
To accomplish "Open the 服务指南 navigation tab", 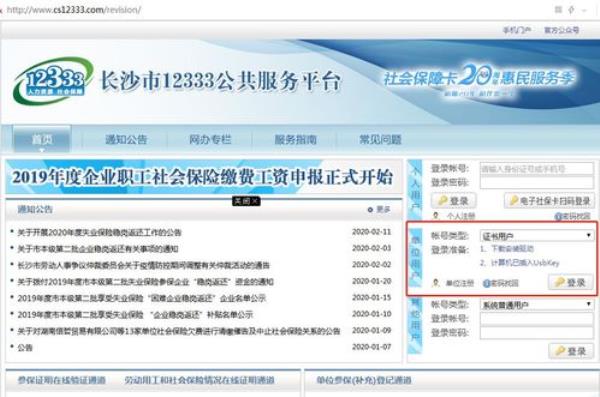I will pos(295,139).
